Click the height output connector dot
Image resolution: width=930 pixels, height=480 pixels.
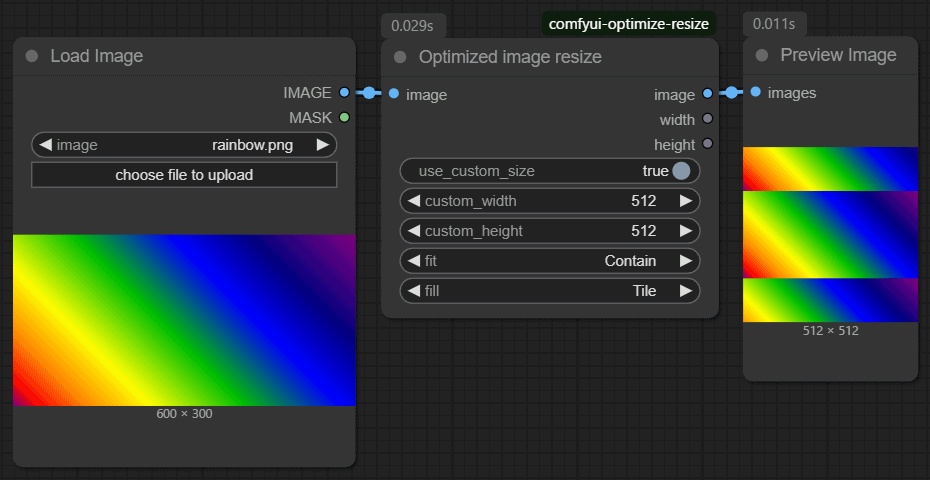pyautogui.click(x=708, y=145)
